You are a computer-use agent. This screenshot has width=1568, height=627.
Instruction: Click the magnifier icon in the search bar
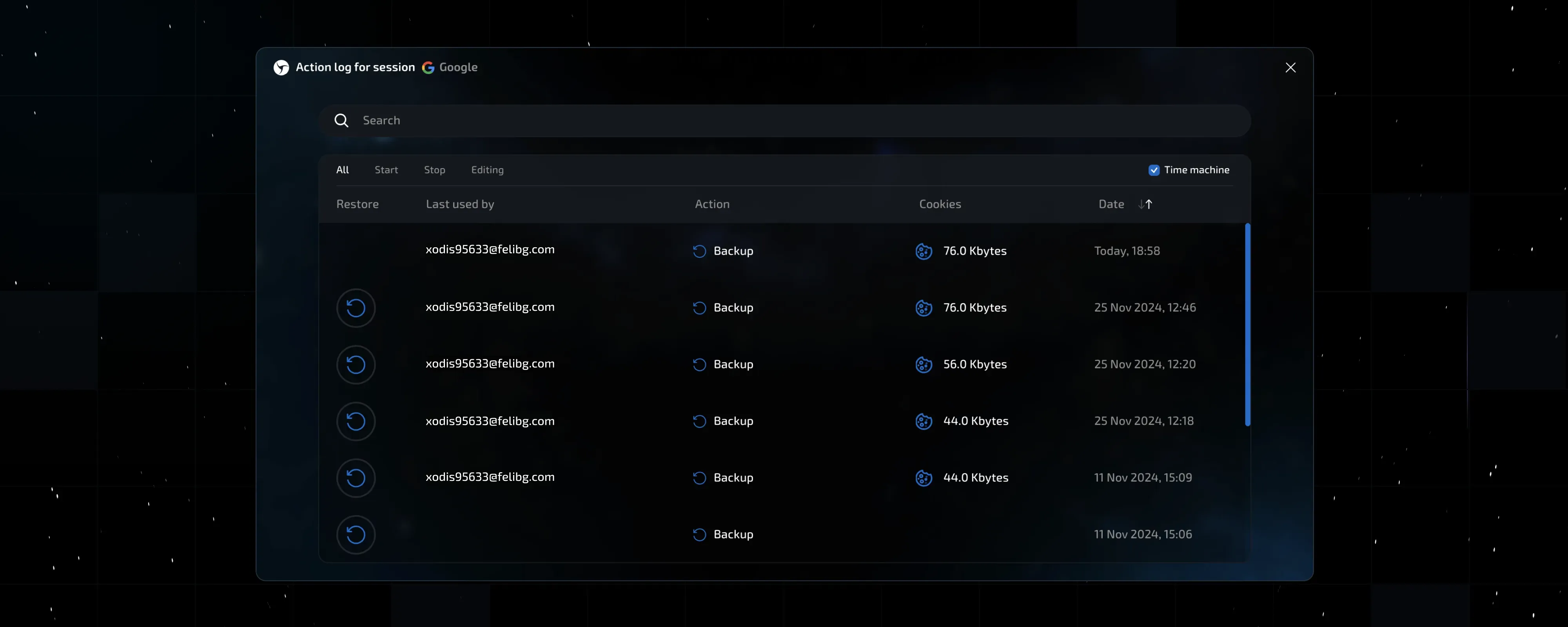point(341,121)
